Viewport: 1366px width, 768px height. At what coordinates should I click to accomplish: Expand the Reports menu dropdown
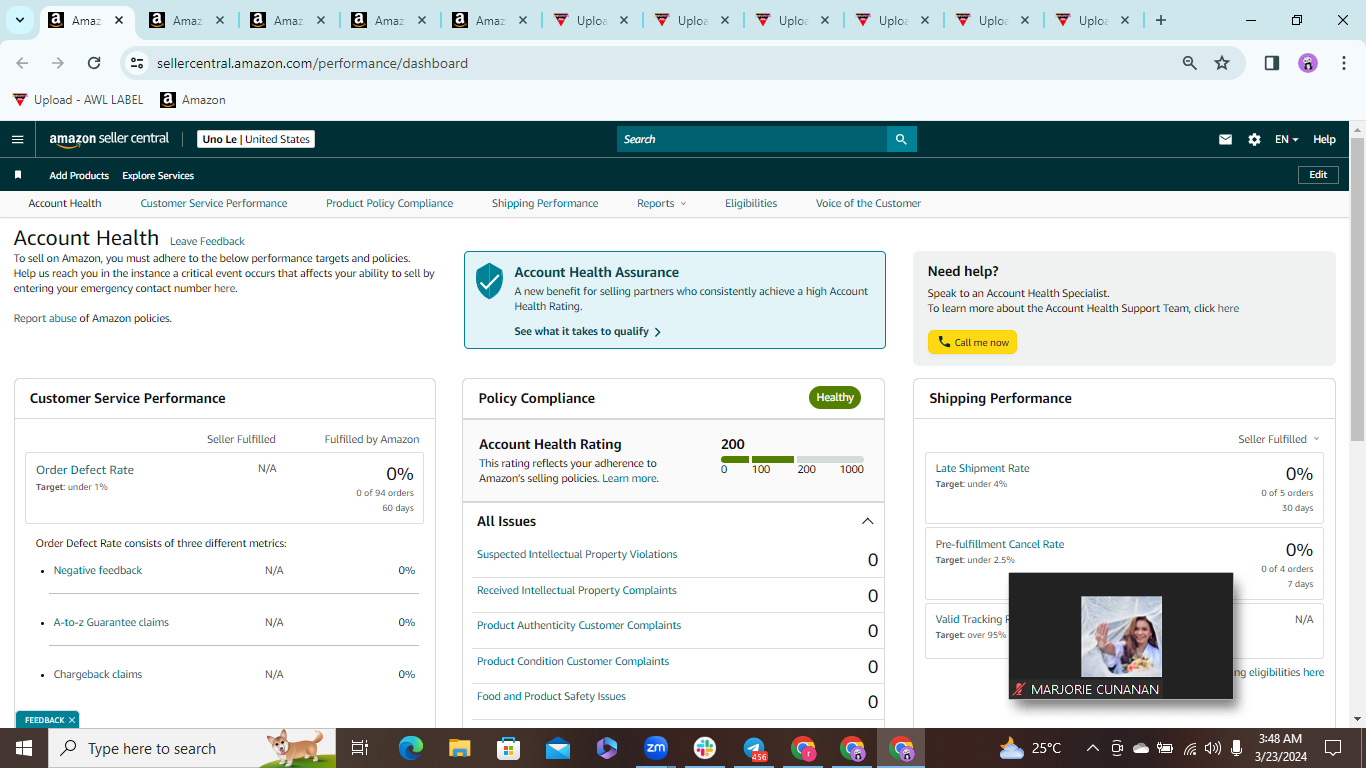pyautogui.click(x=661, y=203)
